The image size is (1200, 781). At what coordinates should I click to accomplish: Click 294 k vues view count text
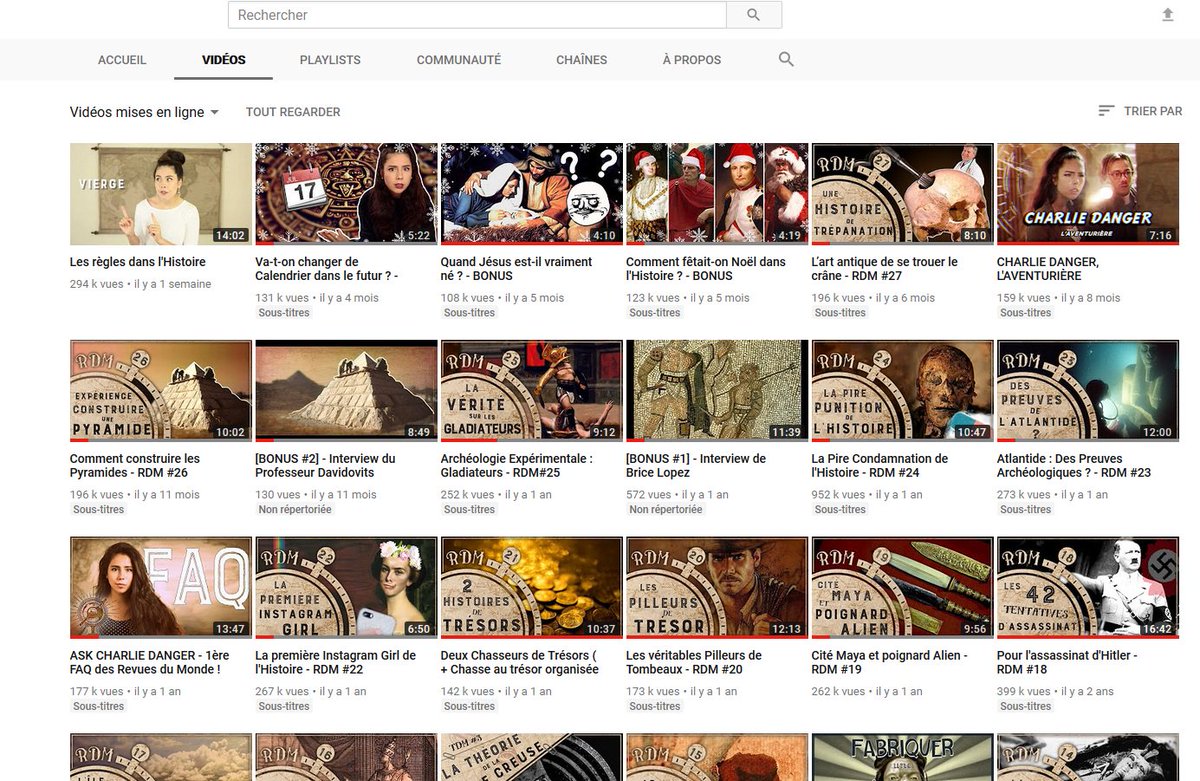tap(97, 284)
